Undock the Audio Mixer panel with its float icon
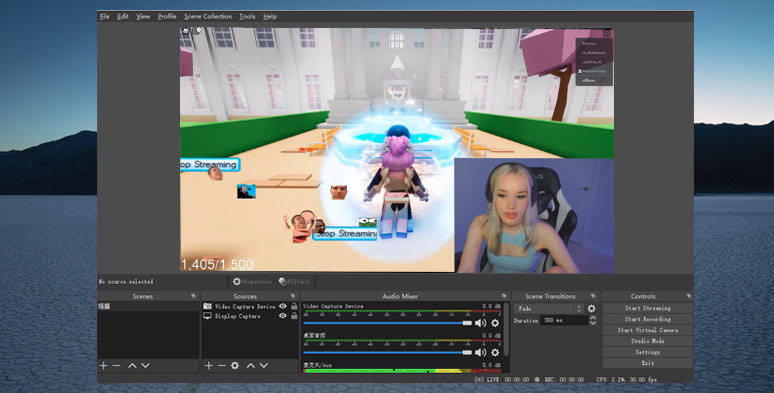This screenshot has width=774, height=393. click(504, 296)
